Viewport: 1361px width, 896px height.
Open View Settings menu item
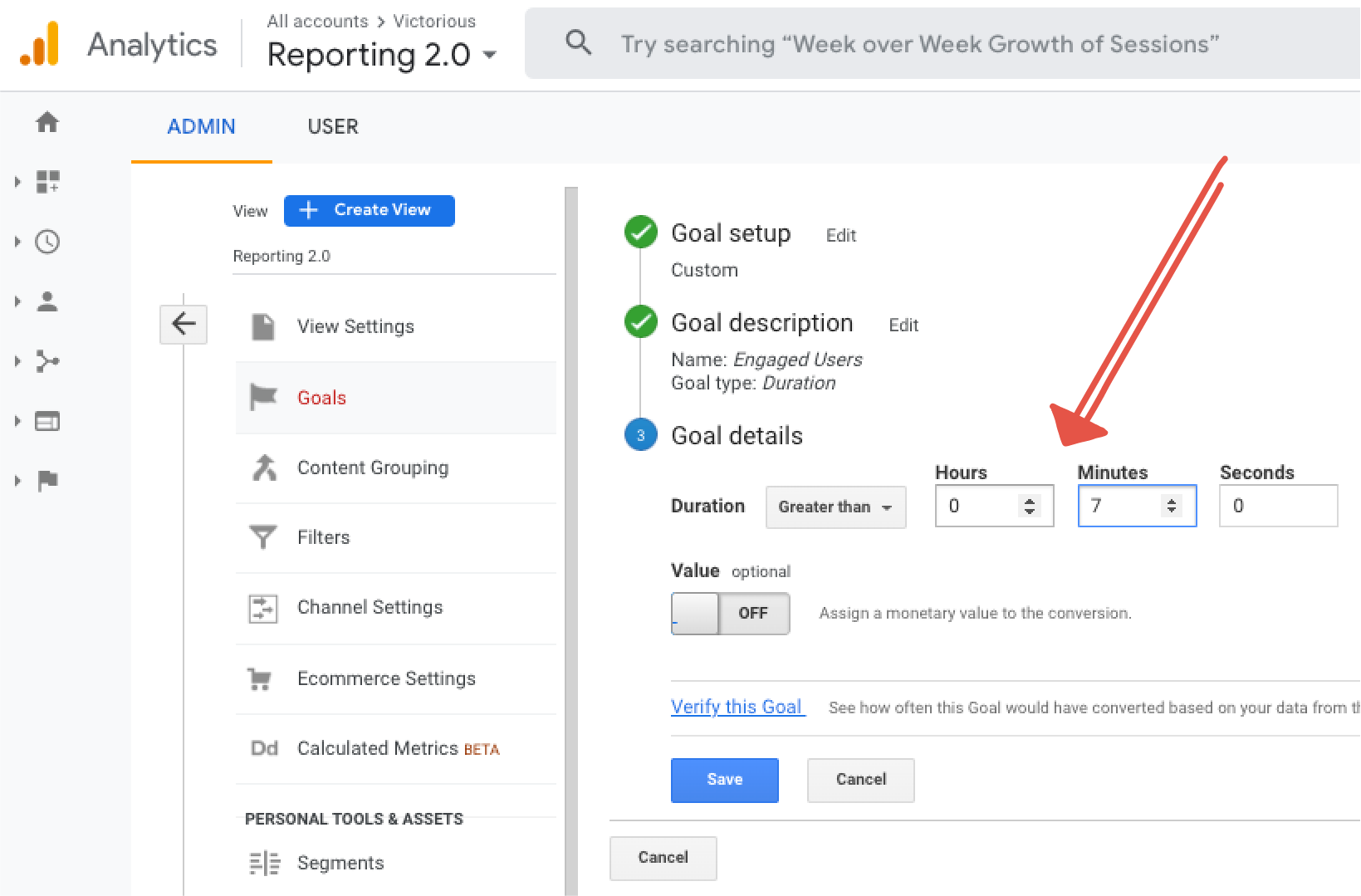tap(396, 326)
